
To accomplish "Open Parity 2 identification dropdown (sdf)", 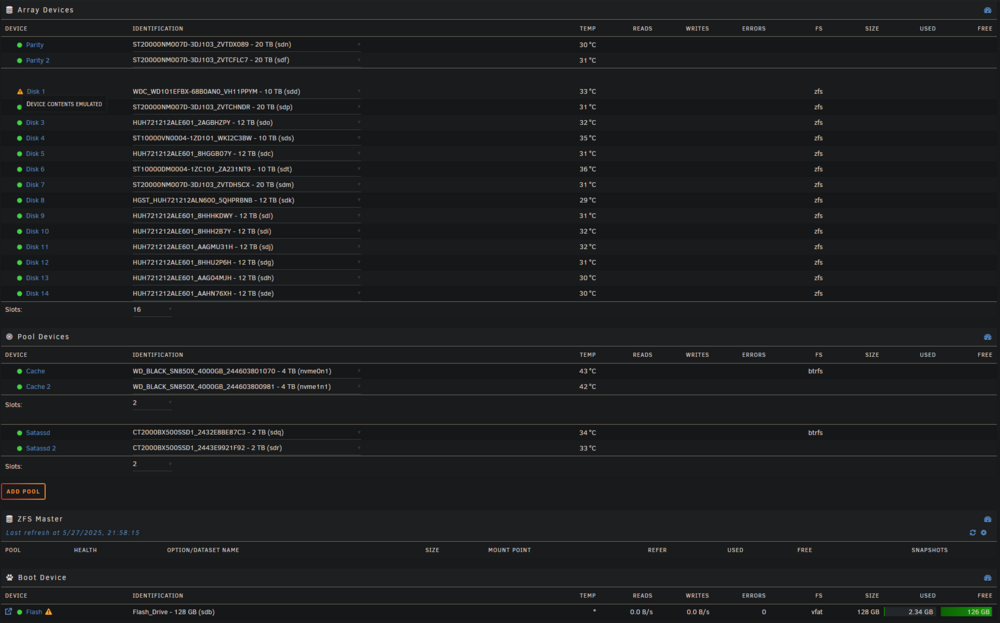I will pos(246,60).
